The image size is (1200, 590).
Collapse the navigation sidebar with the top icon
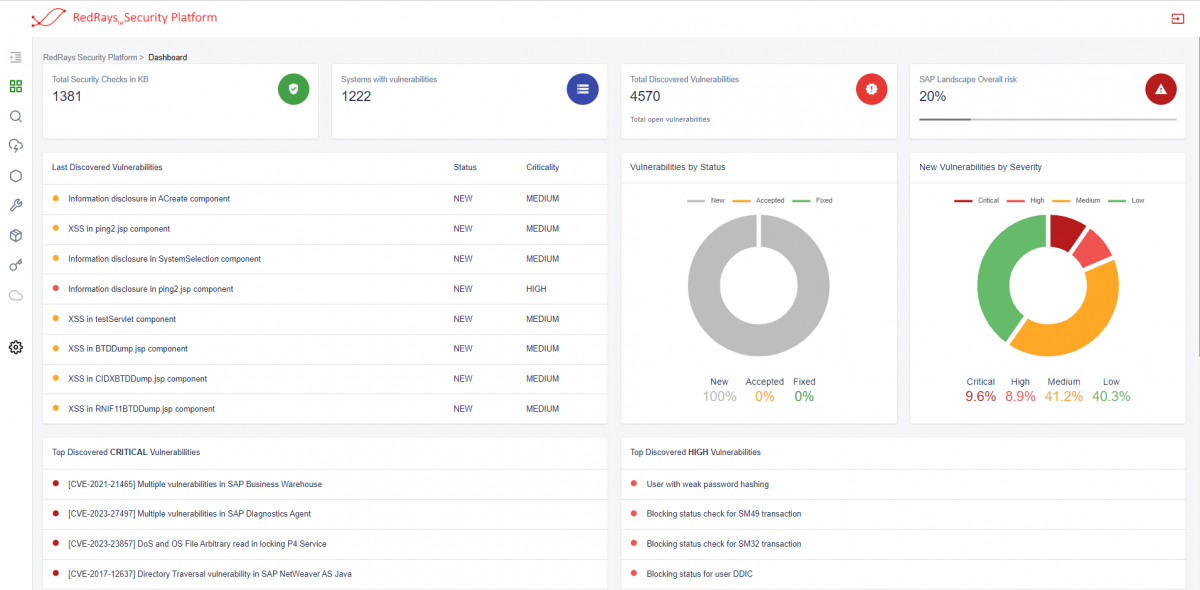pos(15,57)
